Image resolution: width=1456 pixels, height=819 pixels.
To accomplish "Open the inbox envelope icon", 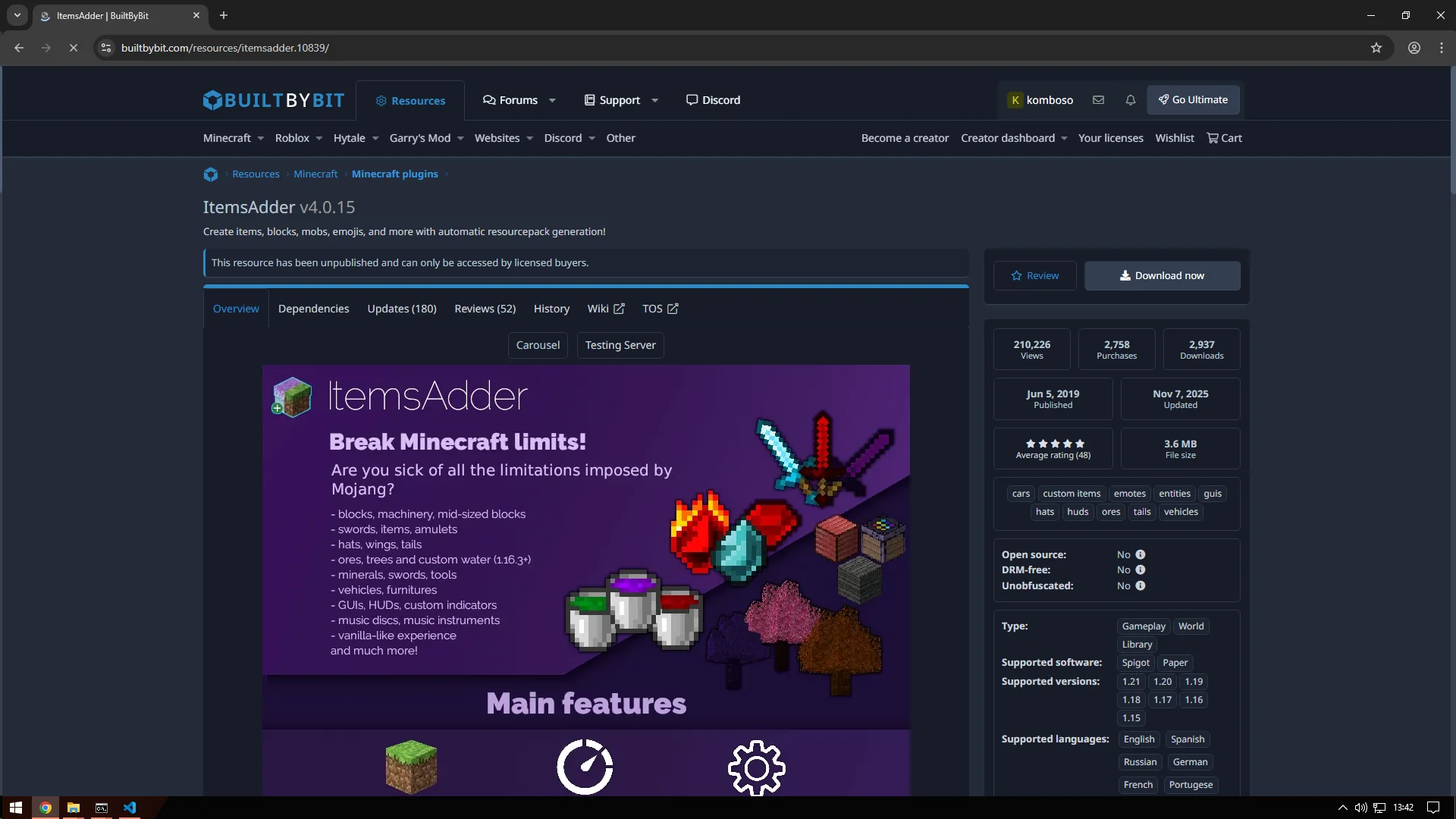I will (x=1098, y=100).
